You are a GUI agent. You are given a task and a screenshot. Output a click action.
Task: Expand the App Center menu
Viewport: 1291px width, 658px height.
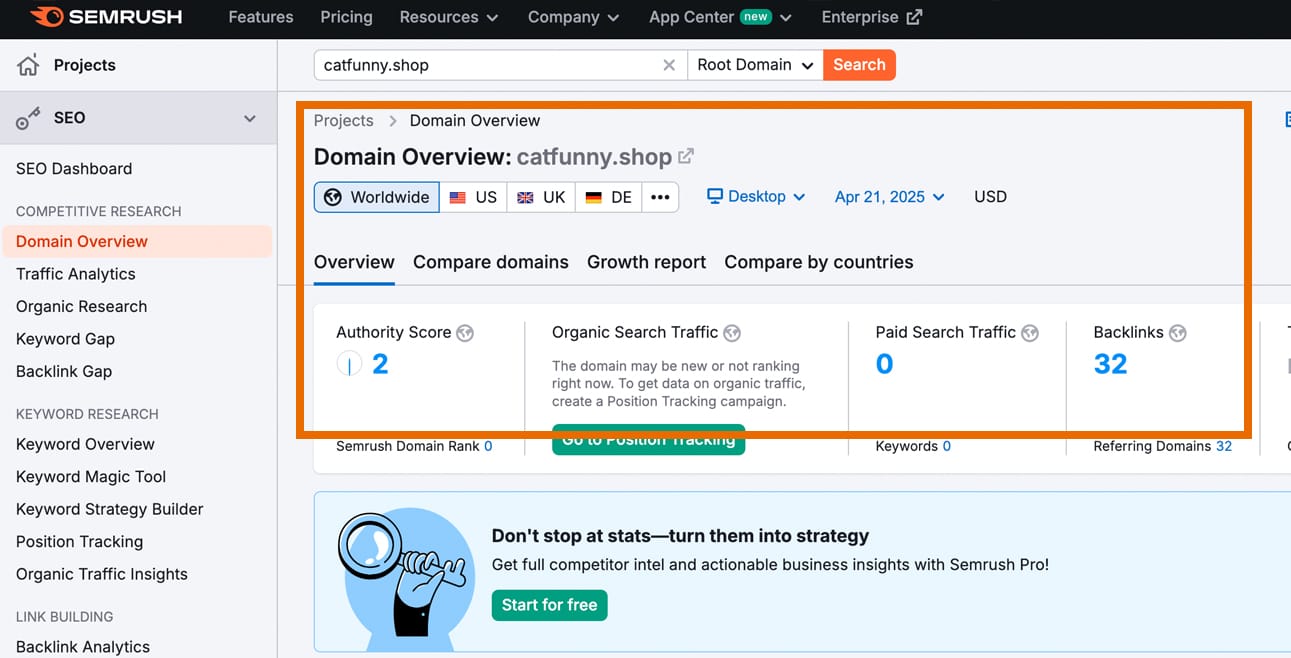click(x=720, y=17)
